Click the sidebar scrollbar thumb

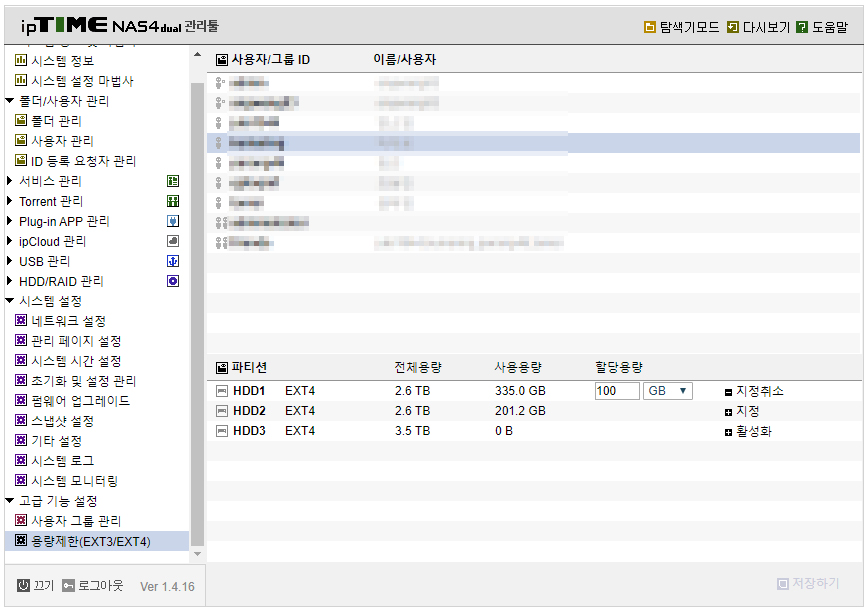(197, 314)
